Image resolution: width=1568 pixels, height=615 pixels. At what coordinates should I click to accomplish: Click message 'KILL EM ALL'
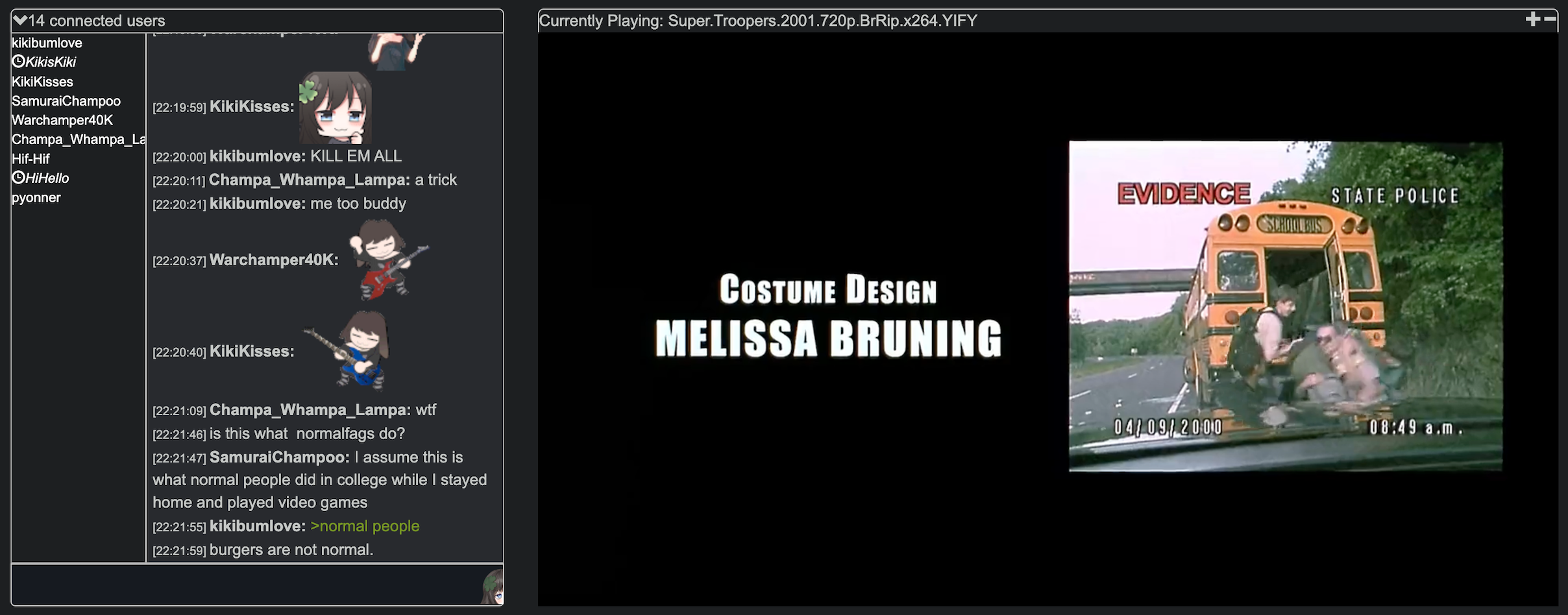click(x=356, y=156)
